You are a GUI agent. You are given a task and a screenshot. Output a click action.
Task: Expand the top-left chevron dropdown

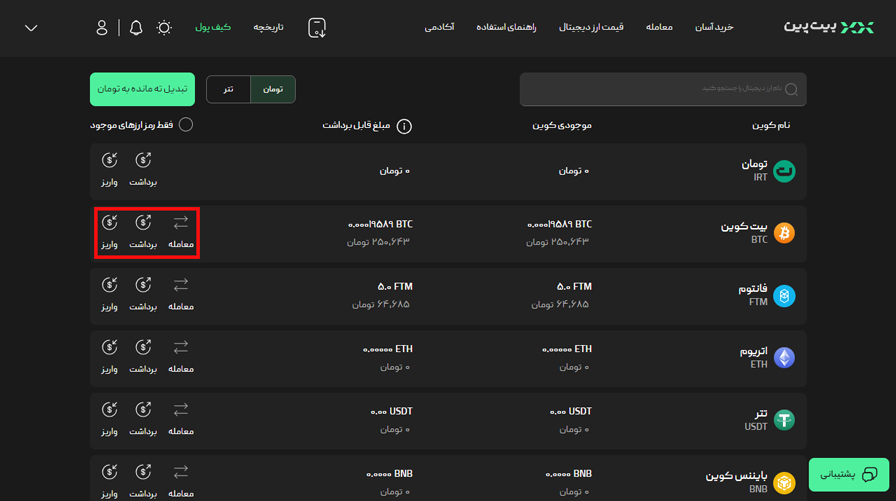coord(31,28)
